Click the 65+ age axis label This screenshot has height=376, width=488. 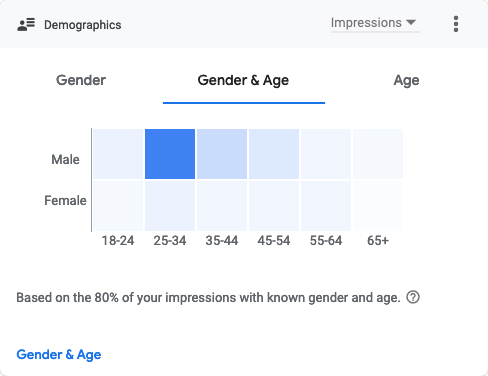[378, 240]
